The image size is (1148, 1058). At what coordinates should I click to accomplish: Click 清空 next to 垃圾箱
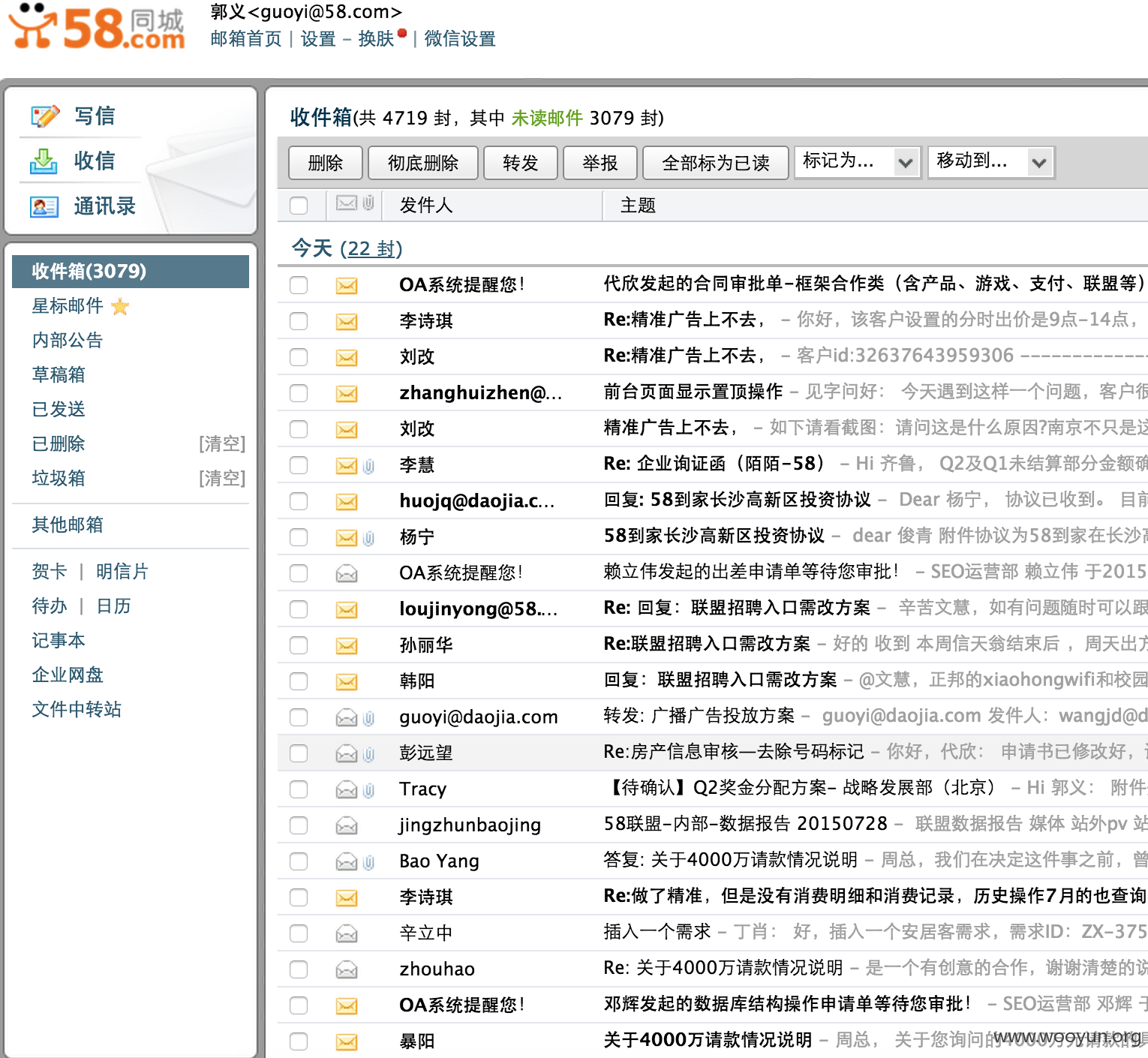pyautogui.click(x=222, y=479)
